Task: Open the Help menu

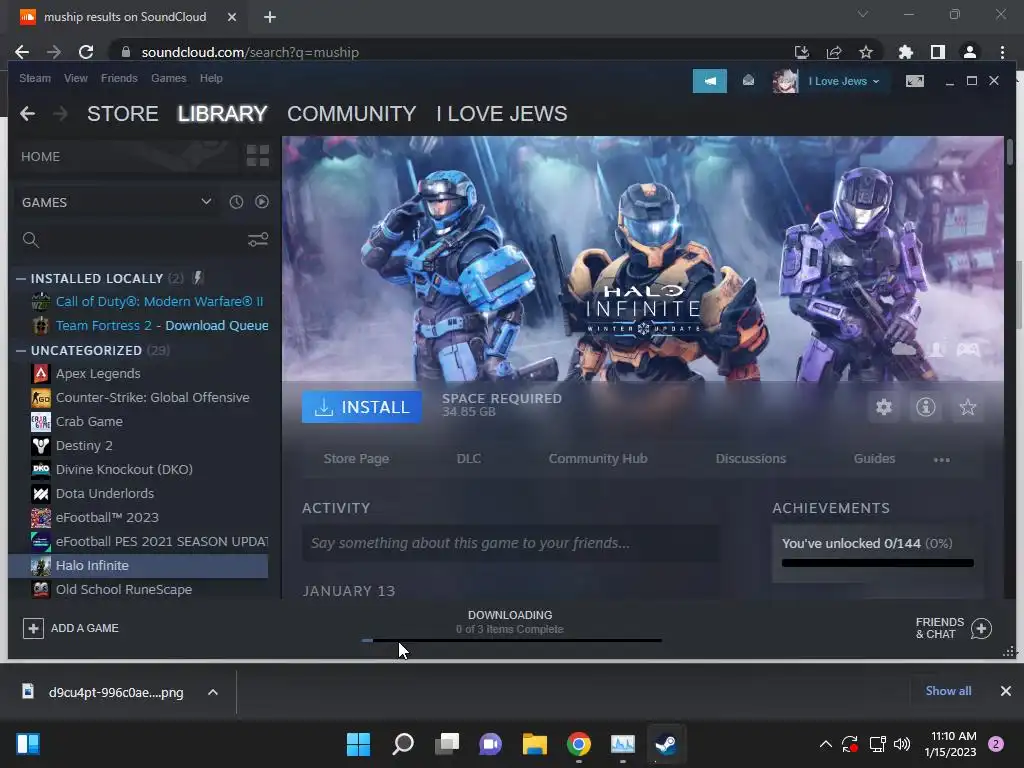Action: click(x=211, y=78)
